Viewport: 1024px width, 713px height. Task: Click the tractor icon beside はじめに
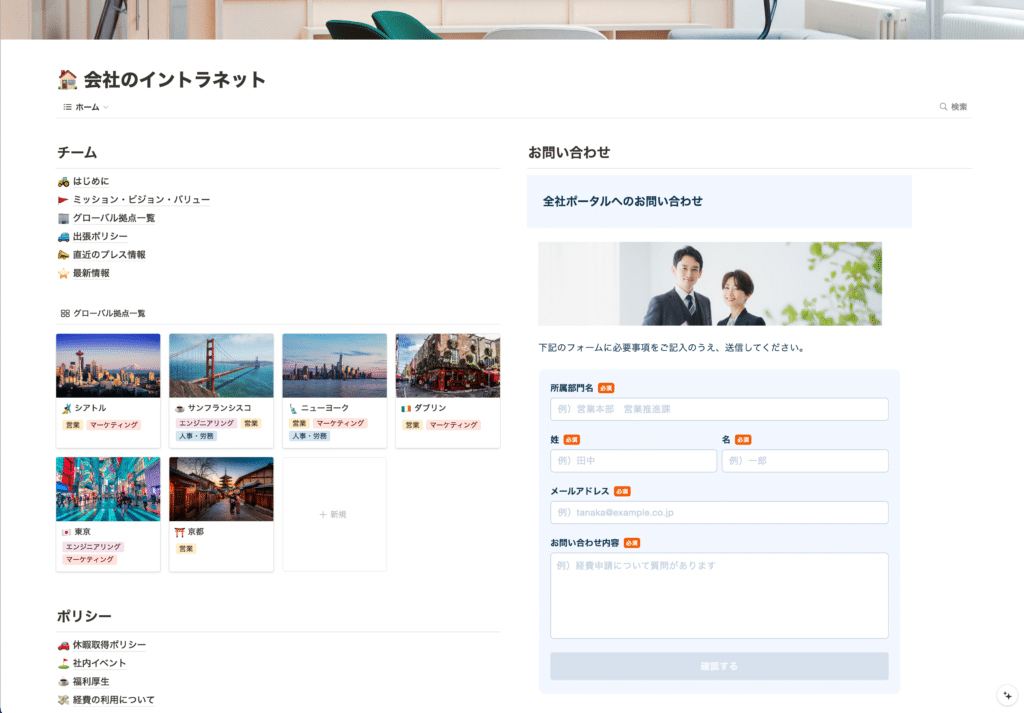pos(65,181)
